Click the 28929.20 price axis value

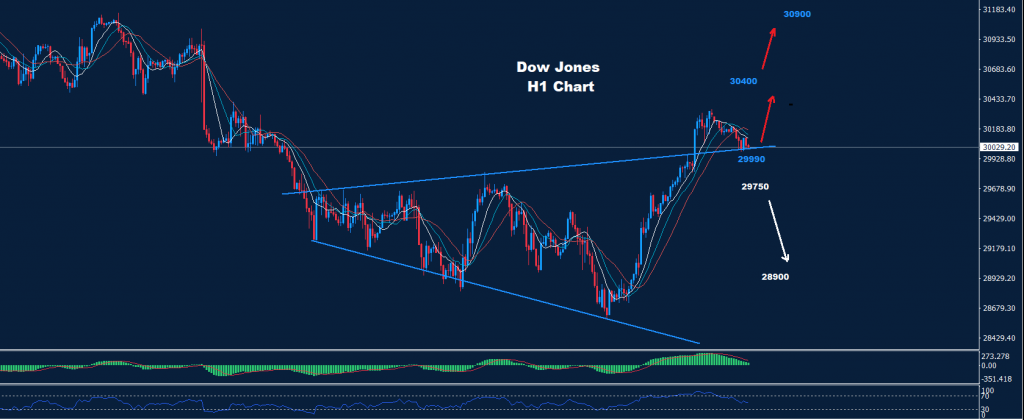[x=999, y=278]
